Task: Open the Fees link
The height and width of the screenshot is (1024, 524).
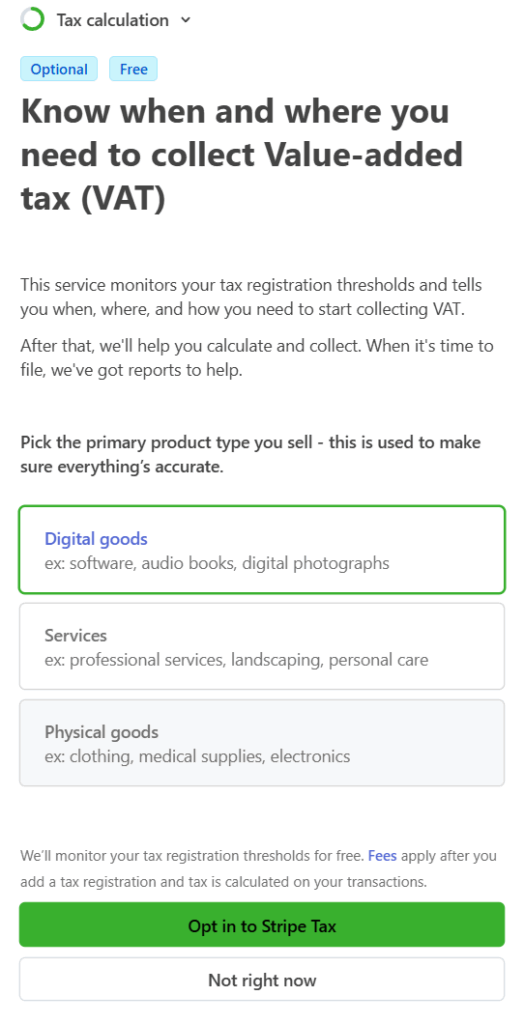Action: [382, 856]
